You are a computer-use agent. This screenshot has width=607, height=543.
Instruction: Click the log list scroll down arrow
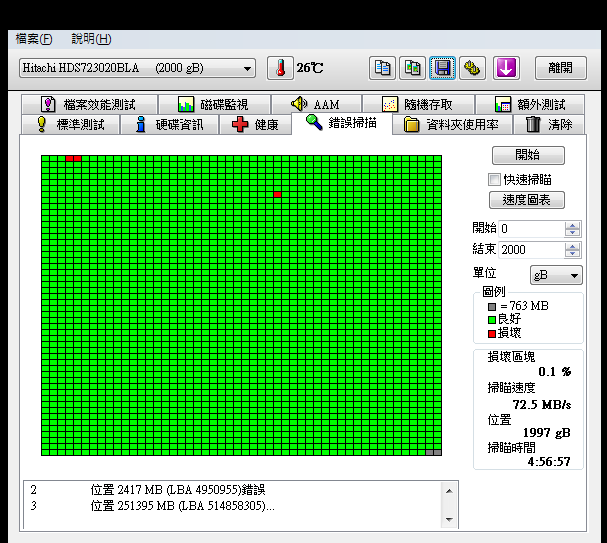click(x=449, y=519)
